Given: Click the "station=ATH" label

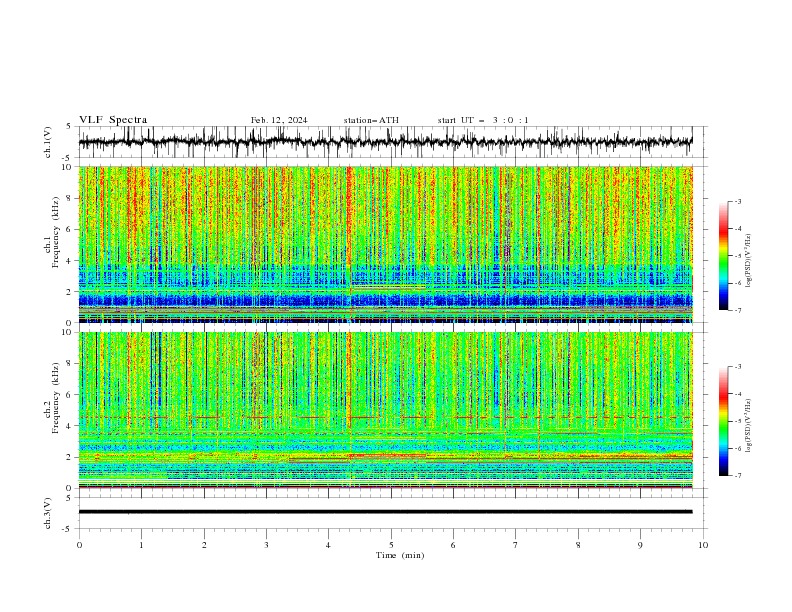Looking at the screenshot, I should tap(371, 120).
